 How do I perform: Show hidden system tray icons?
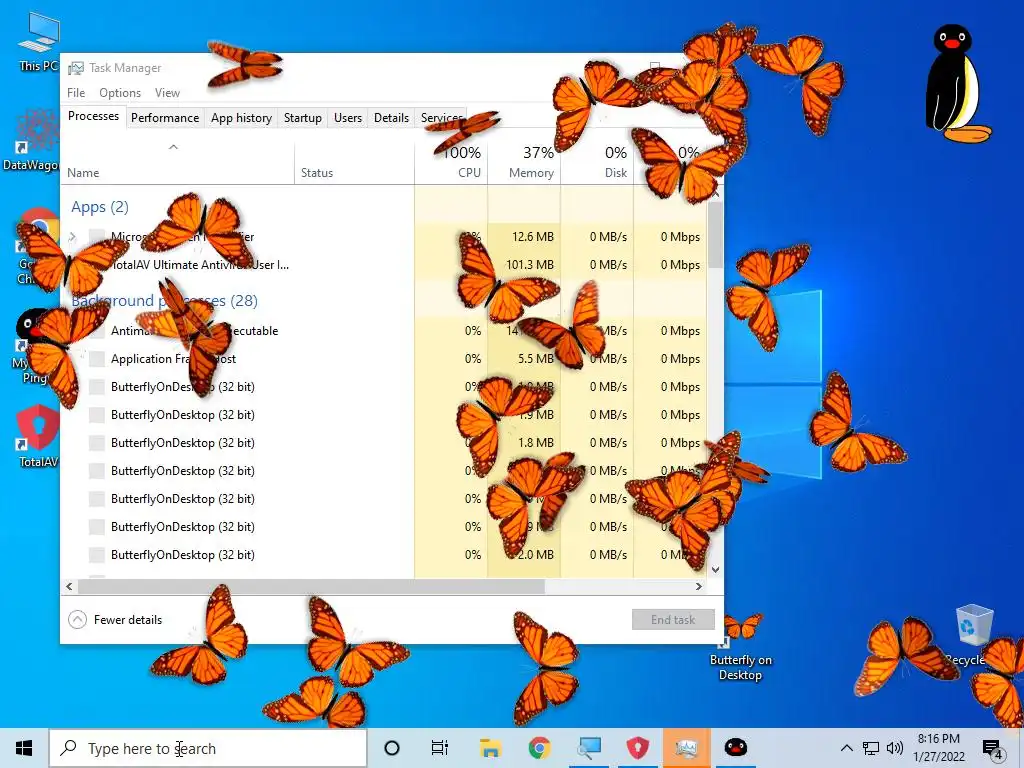point(846,748)
